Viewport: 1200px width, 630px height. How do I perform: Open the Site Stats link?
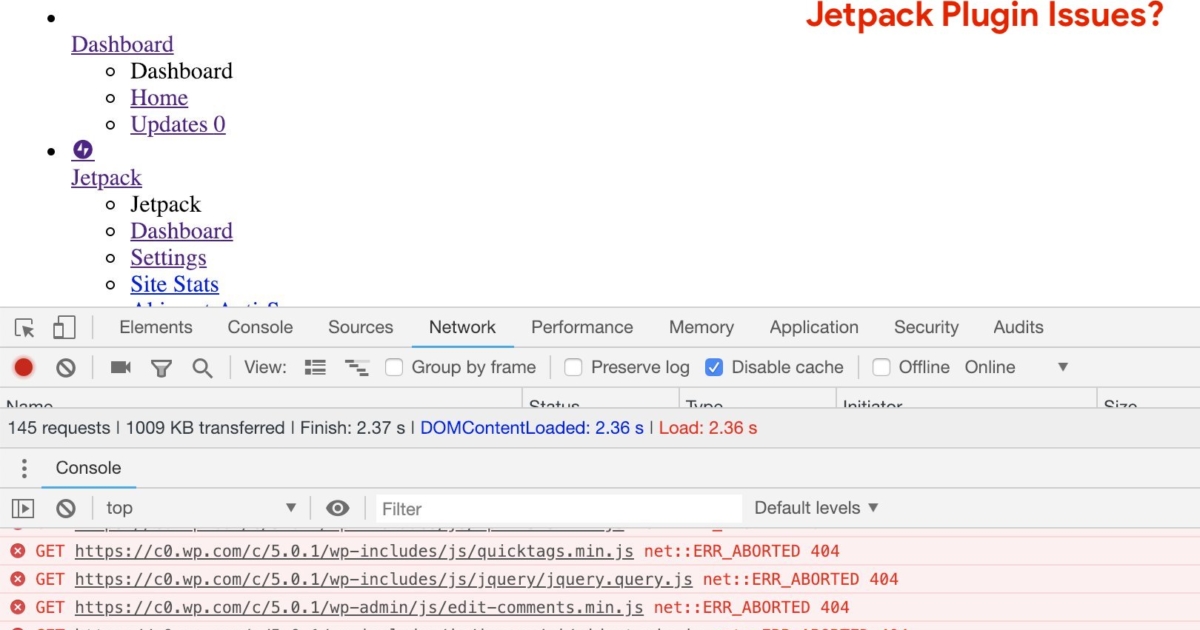coord(174,285)
